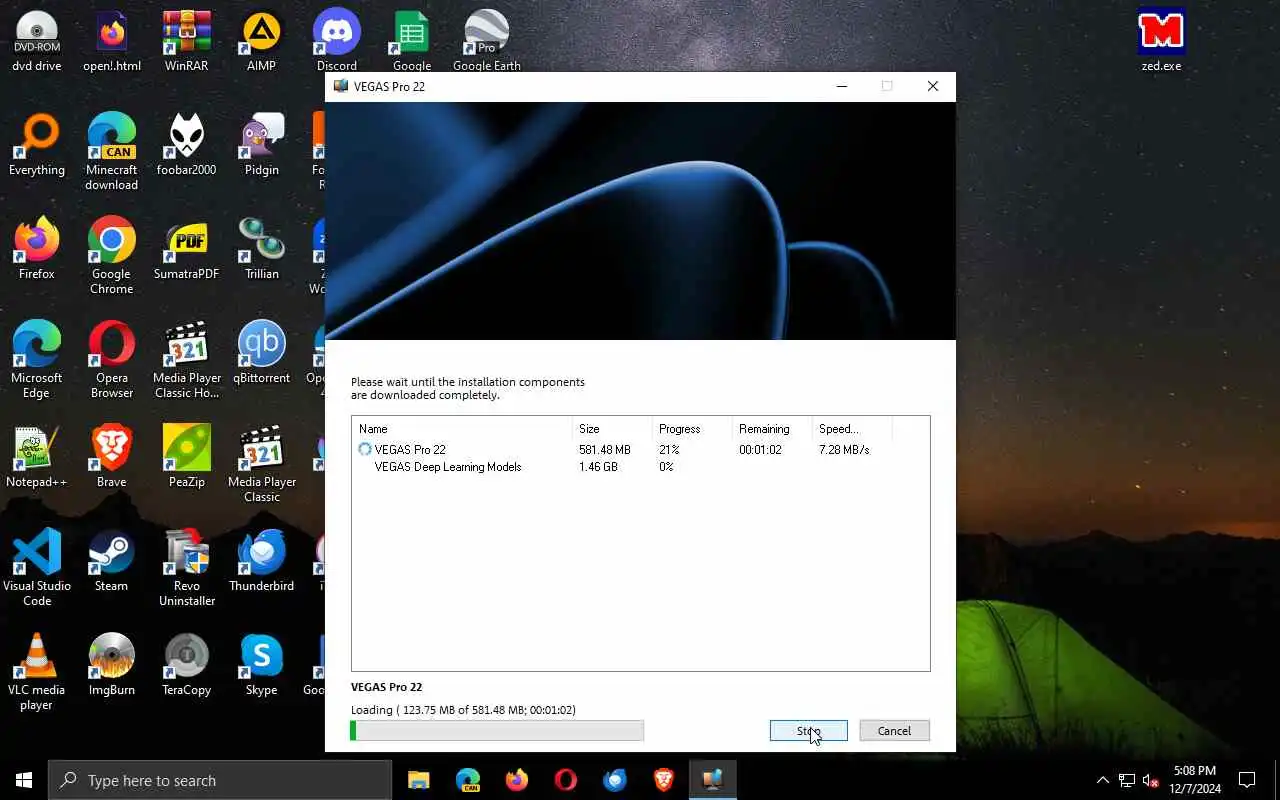Open Opera from the taskbar

[565, 780]
